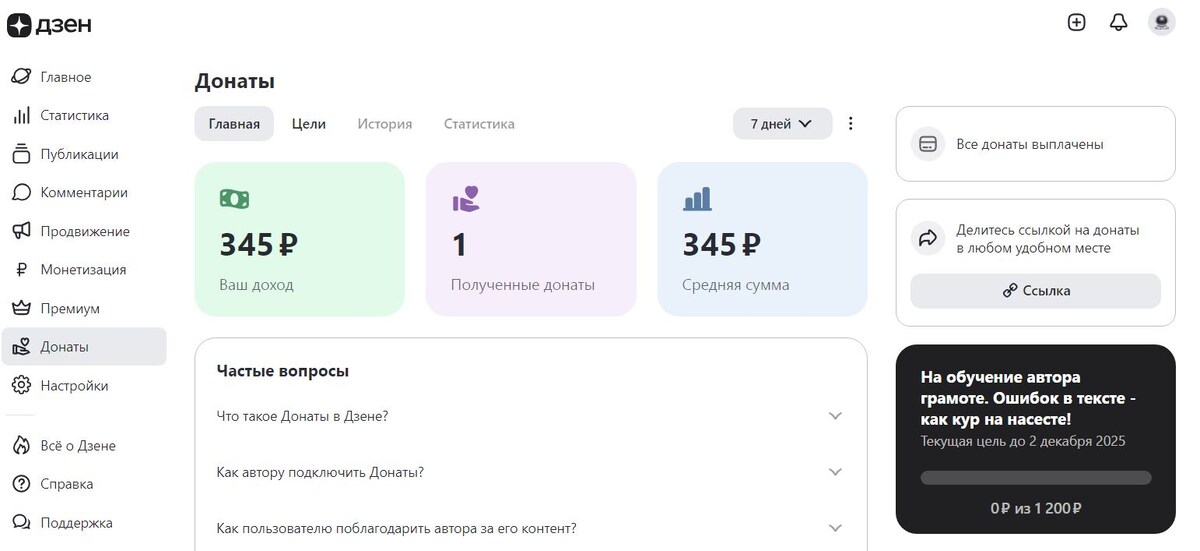
Task: Click Текущая цель до 2 декабря 2025 text
Action: click(x=1023, y=441)
